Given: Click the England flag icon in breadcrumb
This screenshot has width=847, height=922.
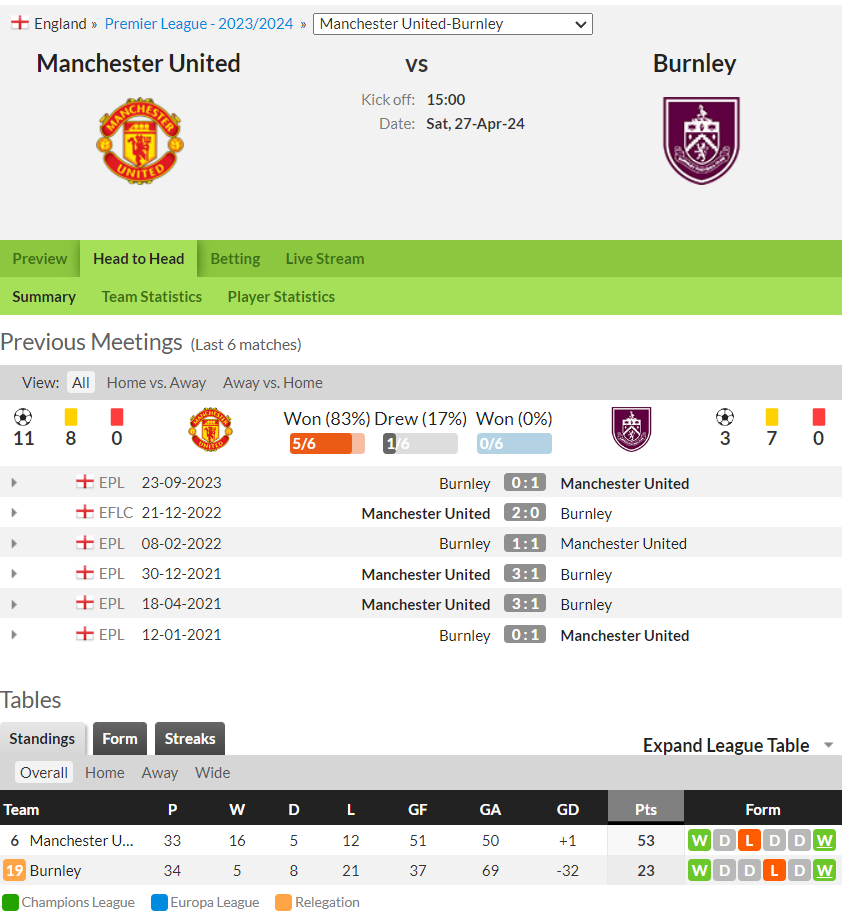Looking at the screenshot, I should (x=19, y=23).
